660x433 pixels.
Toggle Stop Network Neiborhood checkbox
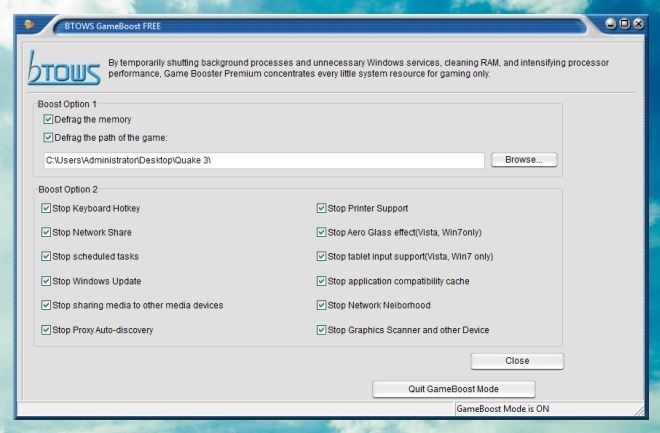coord(321,305)
